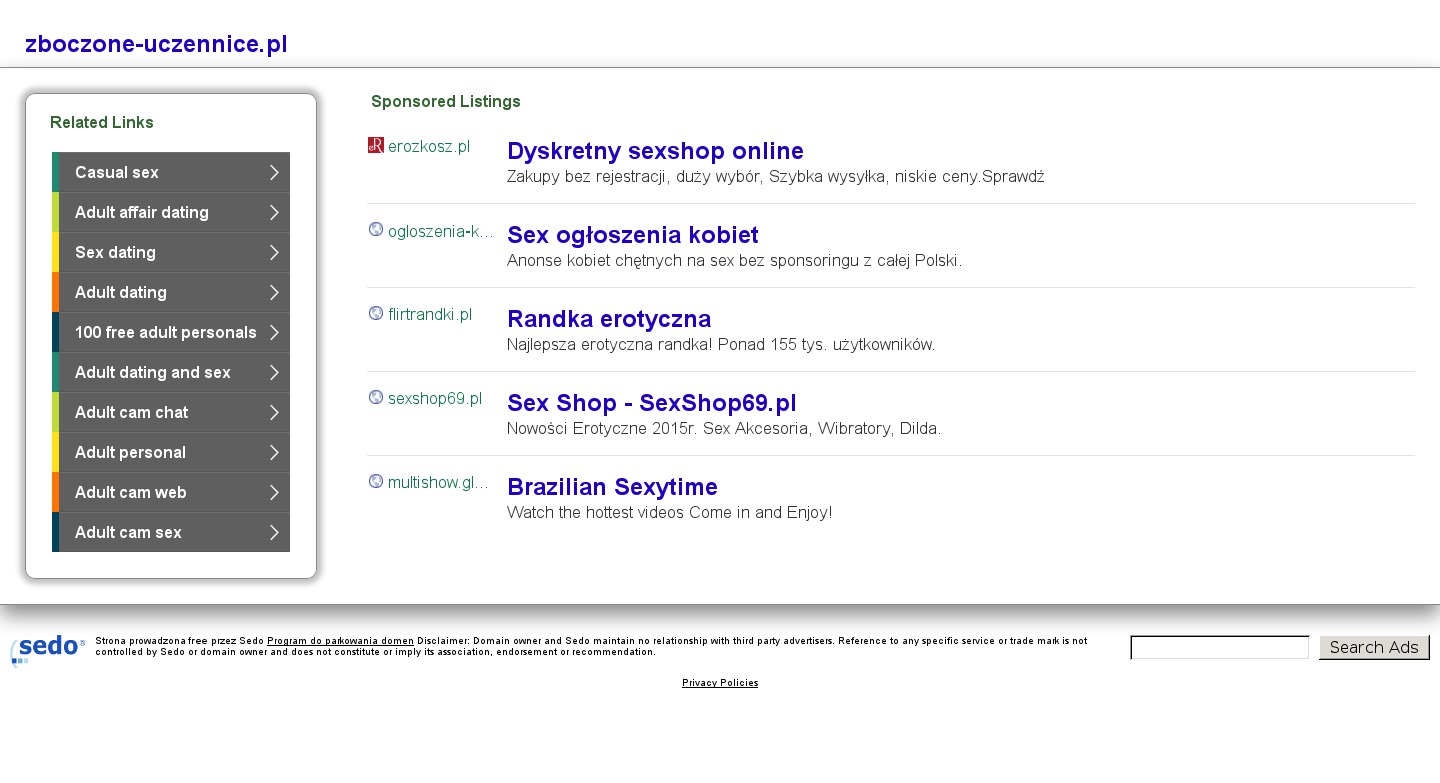Viewport: 1440px width, 783px height.
Task: Open Program do parkowania domen link
Action: coord(340,641)
